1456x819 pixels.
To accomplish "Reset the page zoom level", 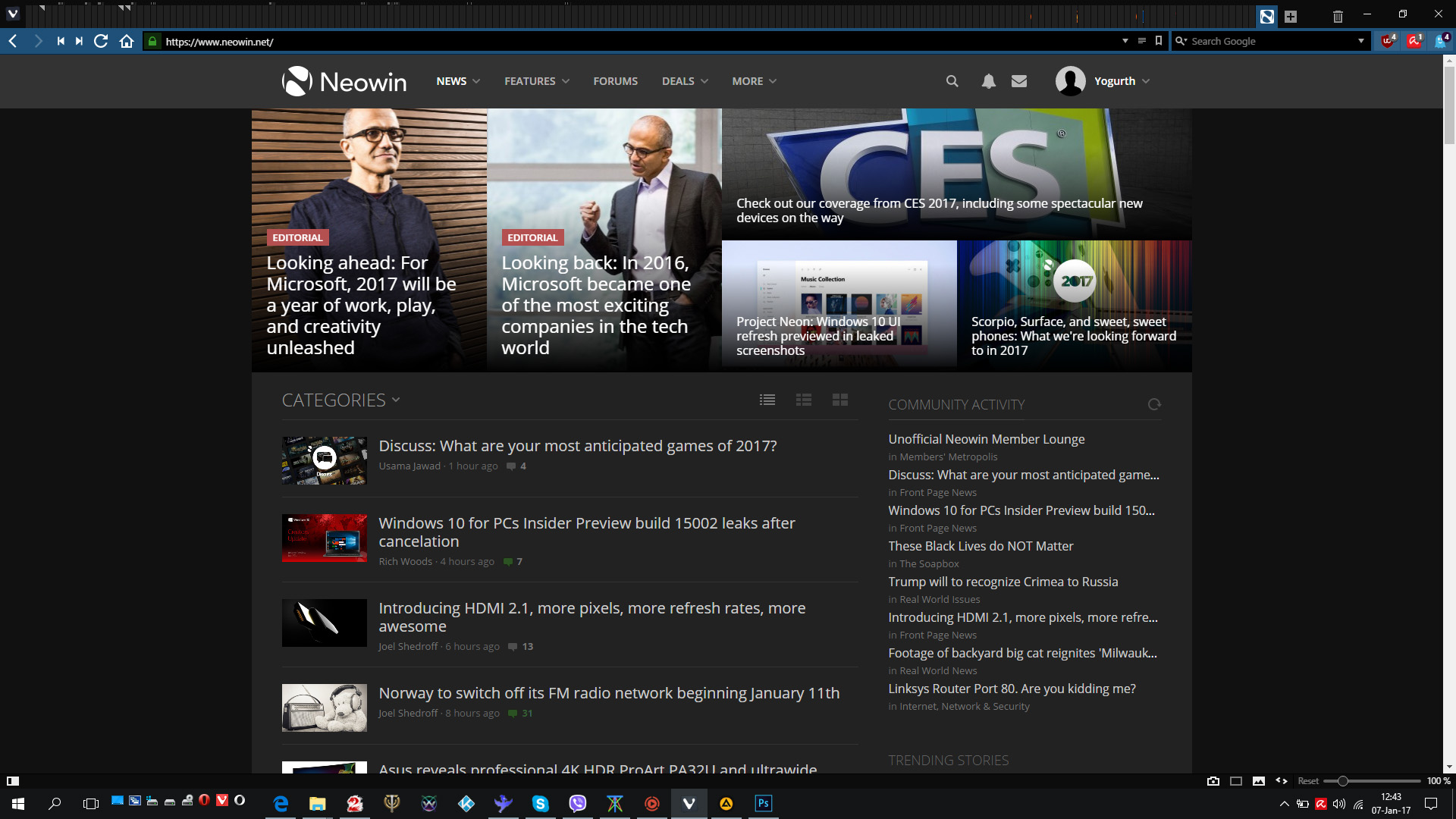I will (1308, 780).
